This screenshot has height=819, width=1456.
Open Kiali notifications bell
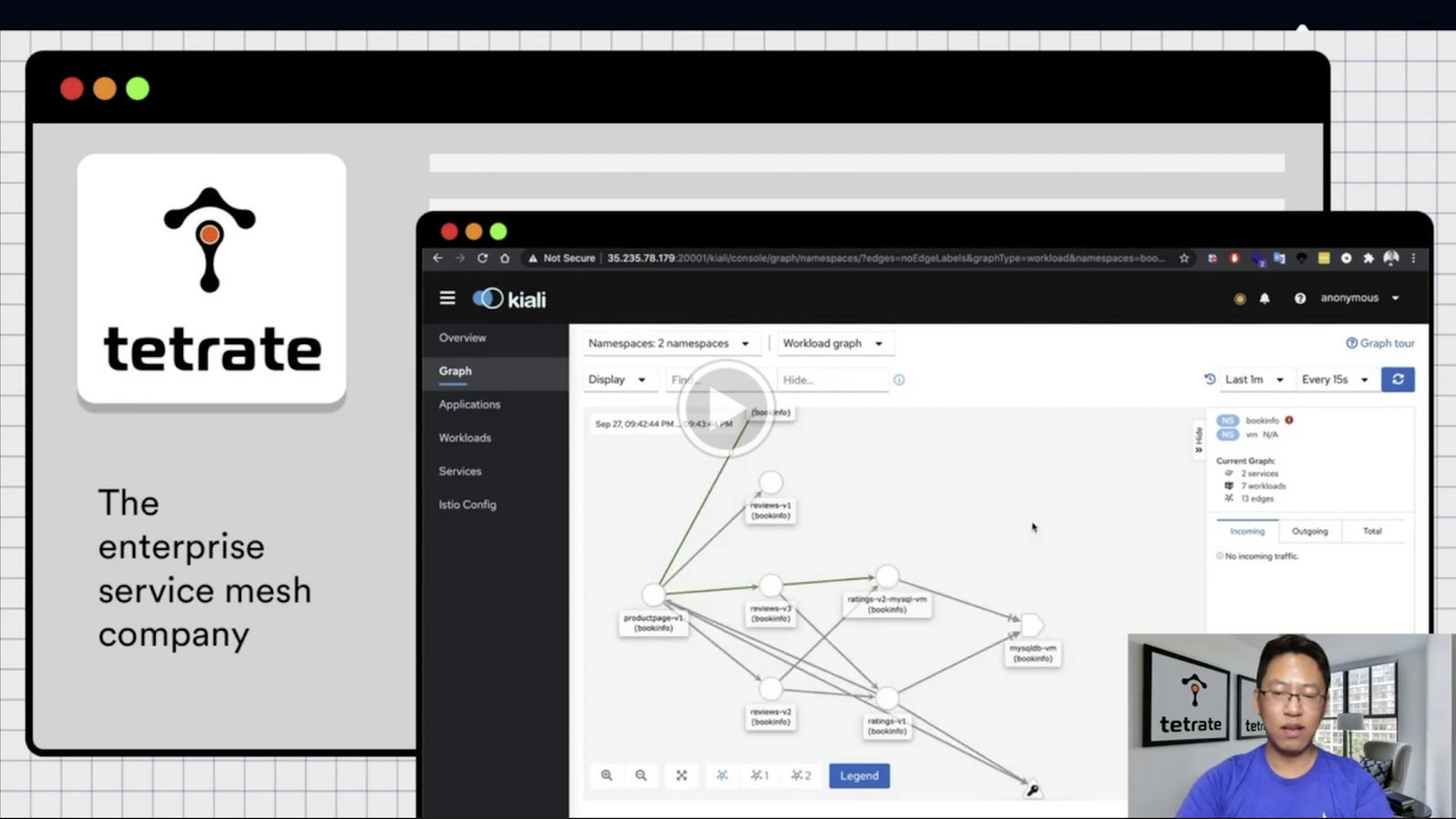click(1264, 298)
